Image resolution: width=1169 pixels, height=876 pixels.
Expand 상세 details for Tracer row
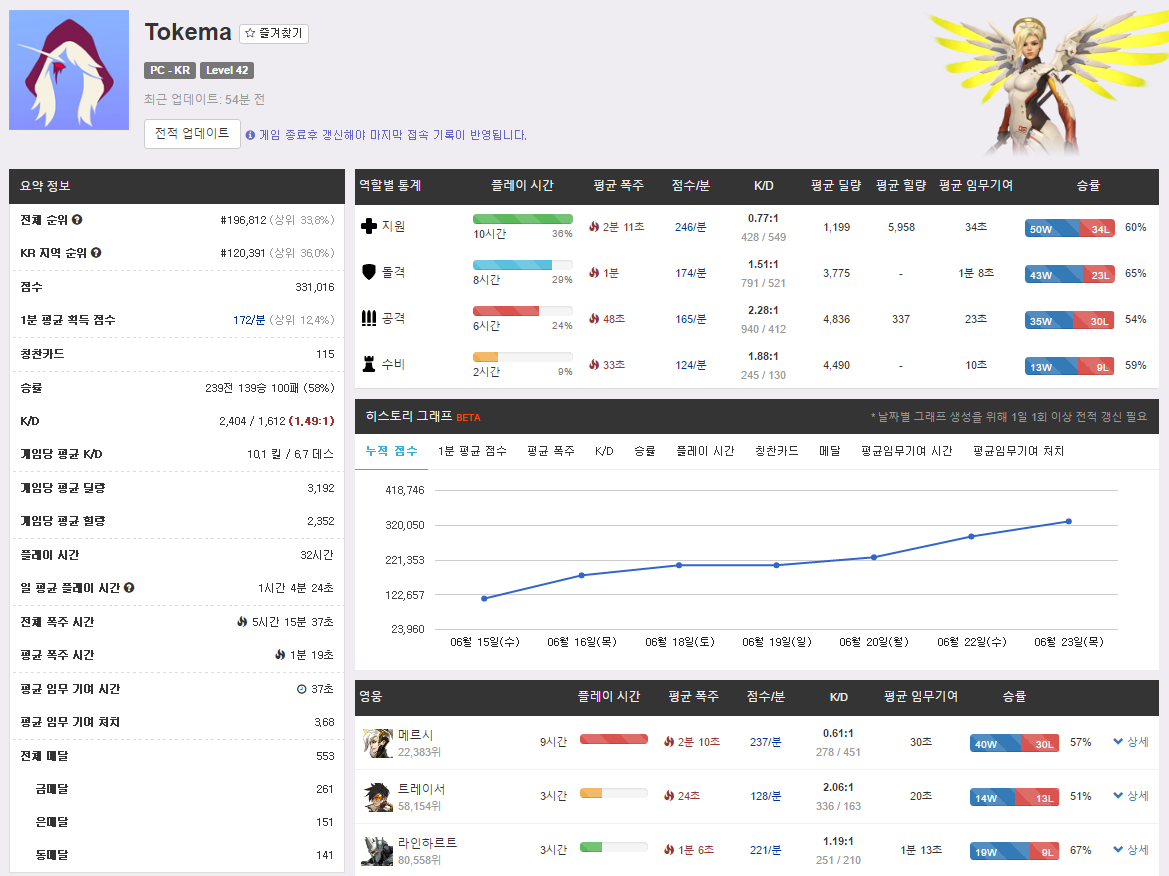click(1131, 796)
